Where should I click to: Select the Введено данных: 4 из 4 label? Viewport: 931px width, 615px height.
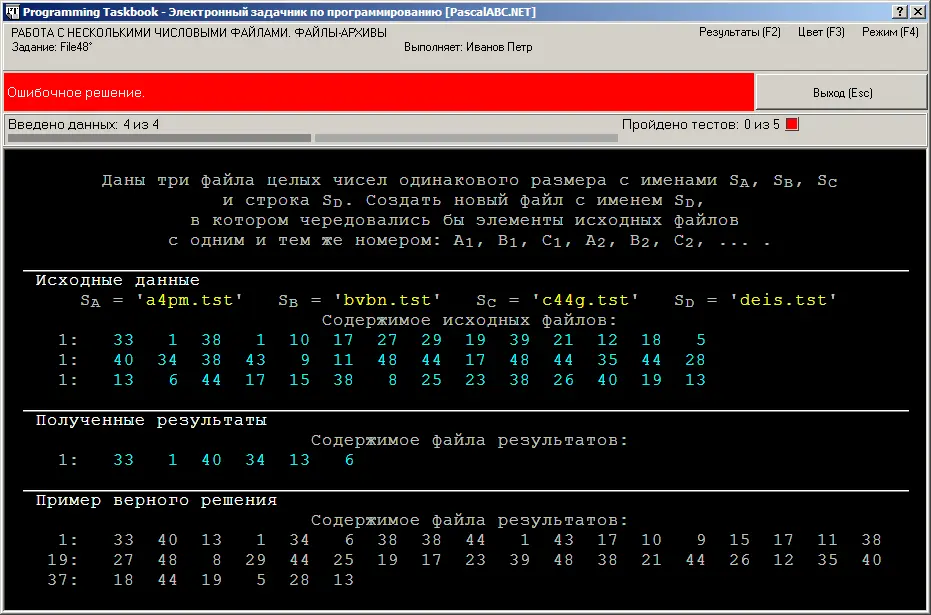coord(84,125)
